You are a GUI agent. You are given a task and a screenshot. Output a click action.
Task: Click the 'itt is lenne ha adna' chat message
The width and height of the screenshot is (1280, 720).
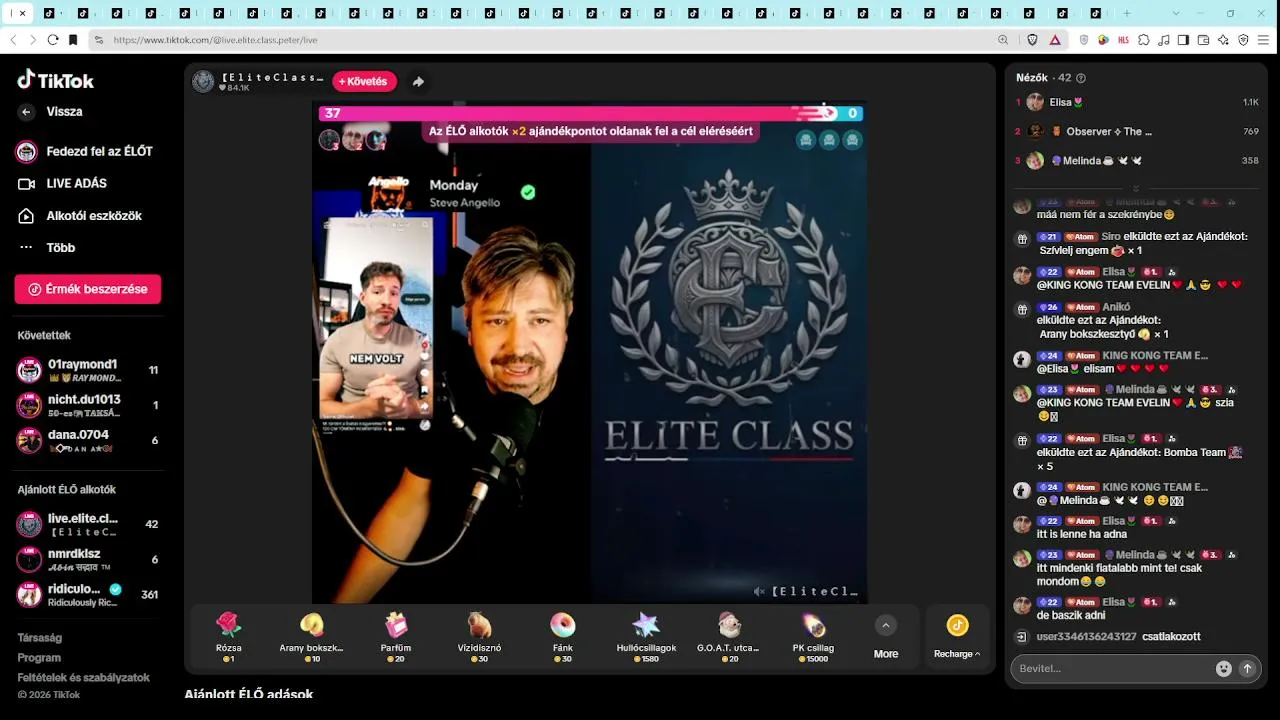(1082, 534)
